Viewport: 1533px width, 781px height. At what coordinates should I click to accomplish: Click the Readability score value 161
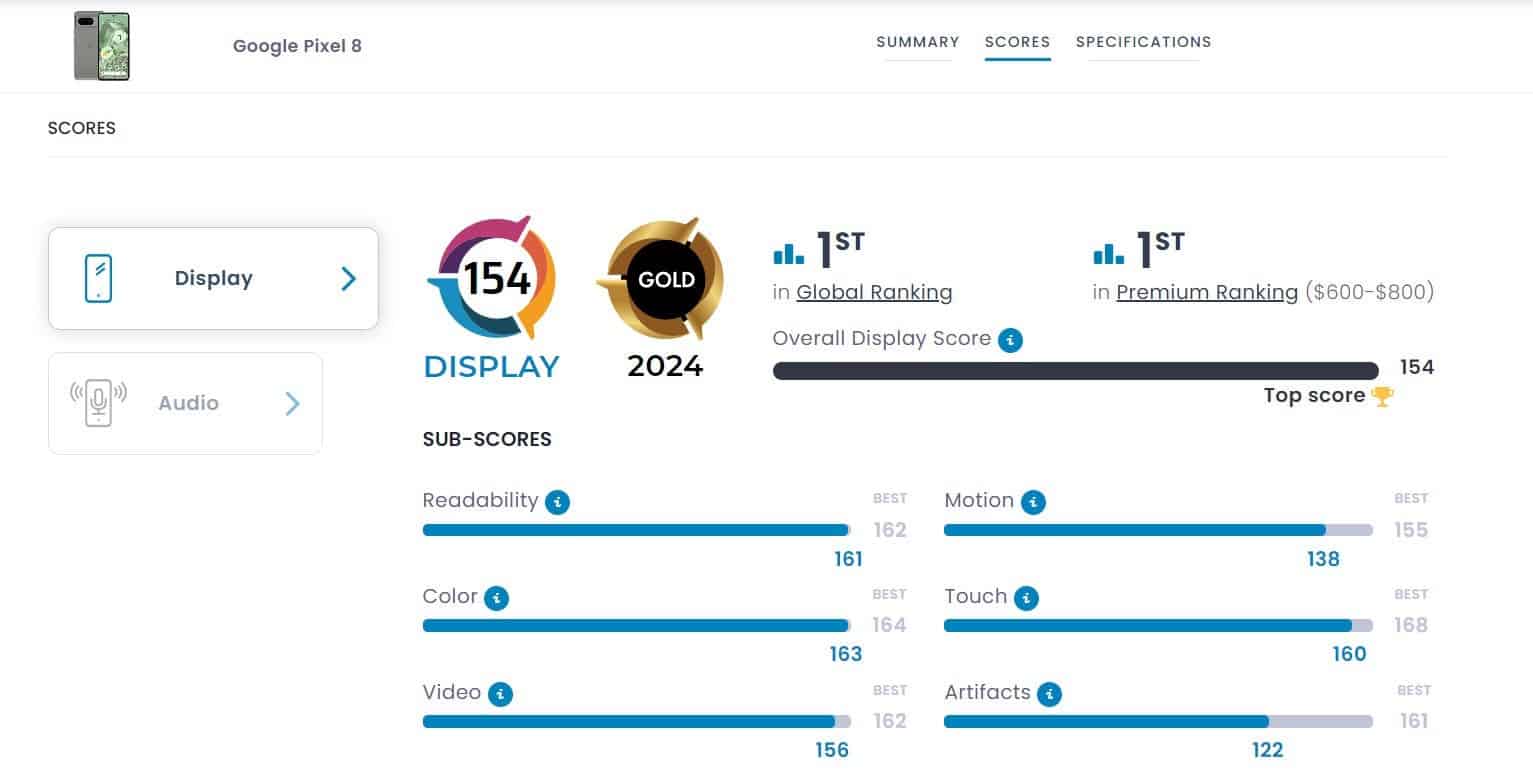point(848,559)
